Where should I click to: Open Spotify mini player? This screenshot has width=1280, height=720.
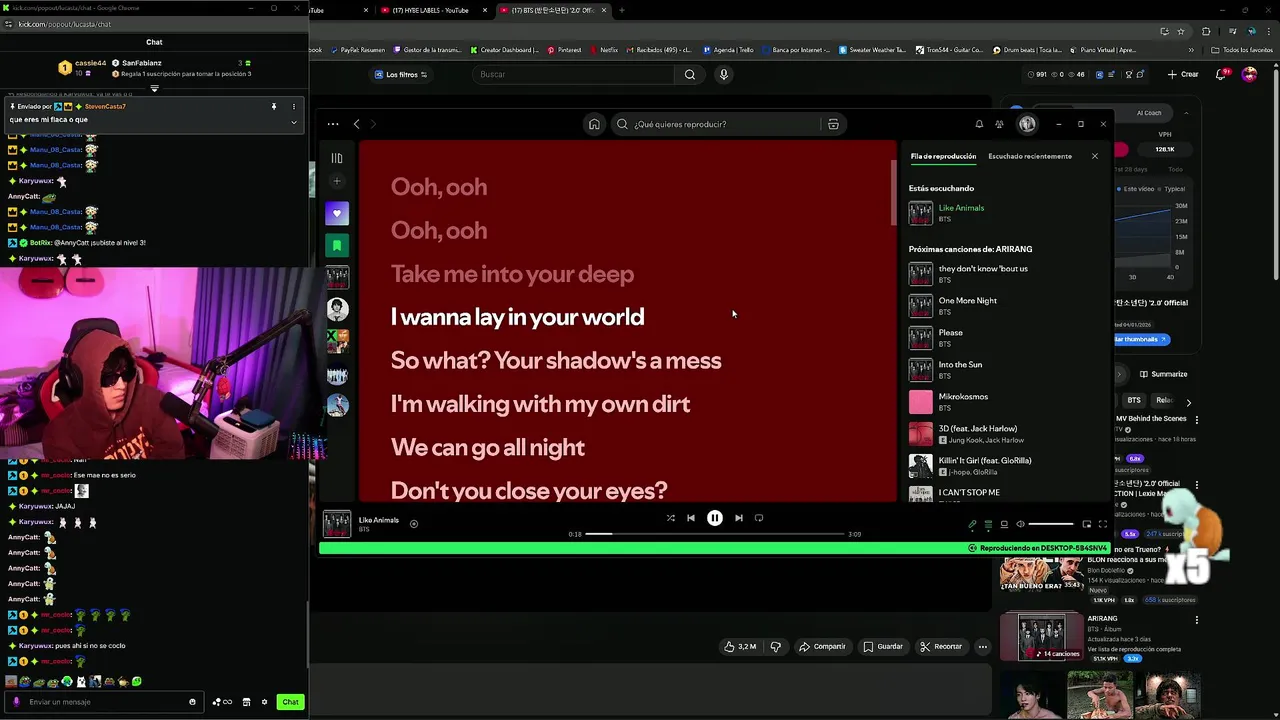coord(1087,524)
